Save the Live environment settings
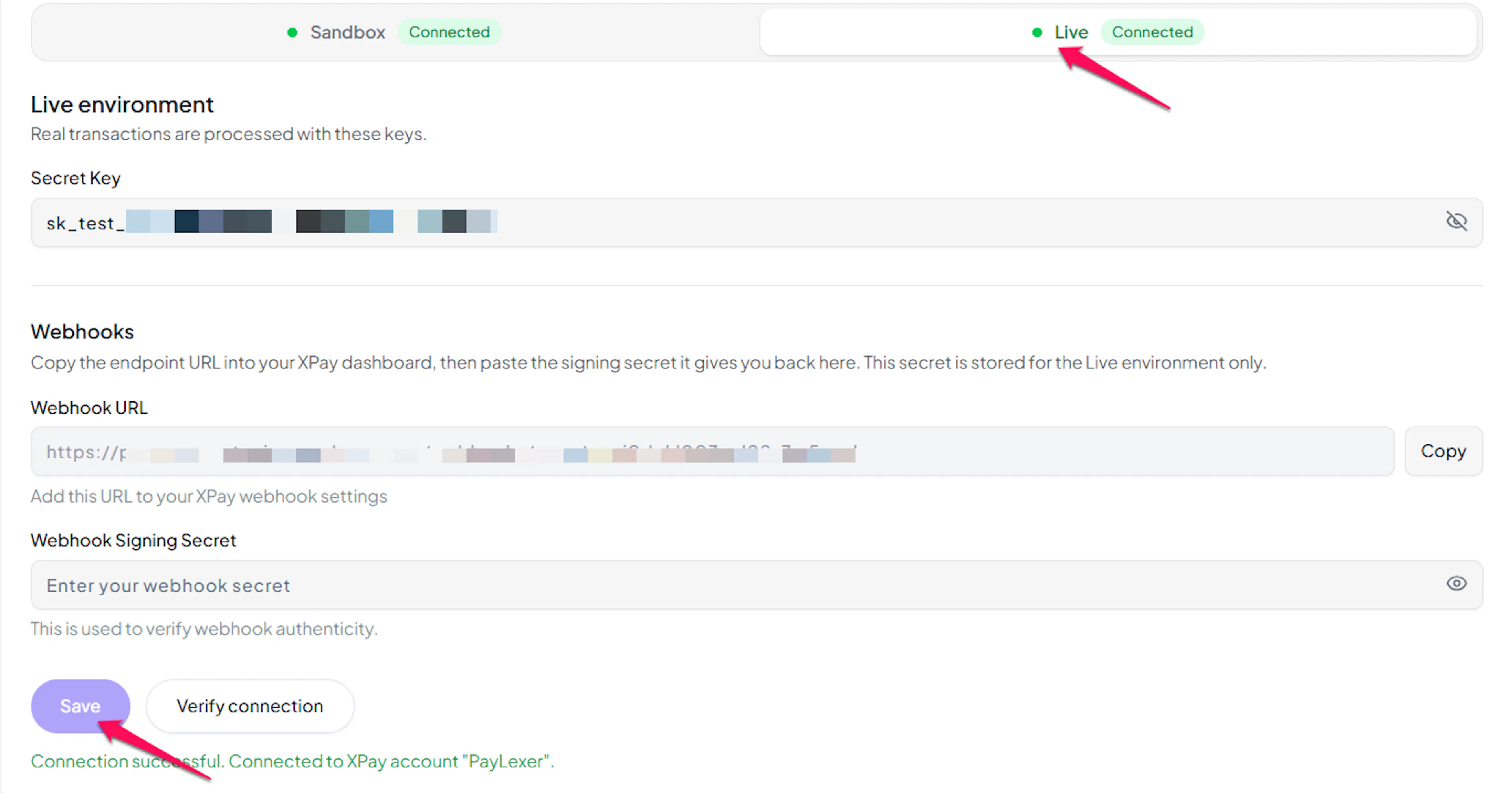Image resolution: width=1512 pixels, height=793 pixels. (x=80, y=706)
